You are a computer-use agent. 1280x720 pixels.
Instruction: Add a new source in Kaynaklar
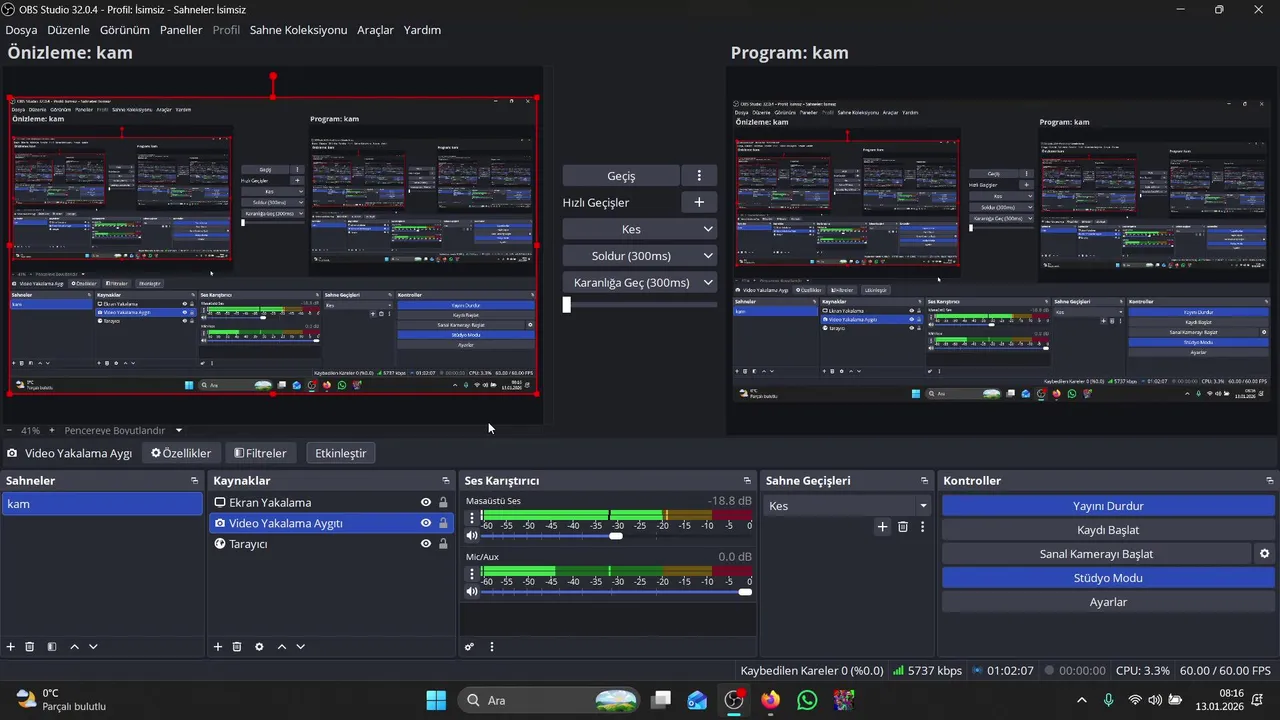(218, 647)
